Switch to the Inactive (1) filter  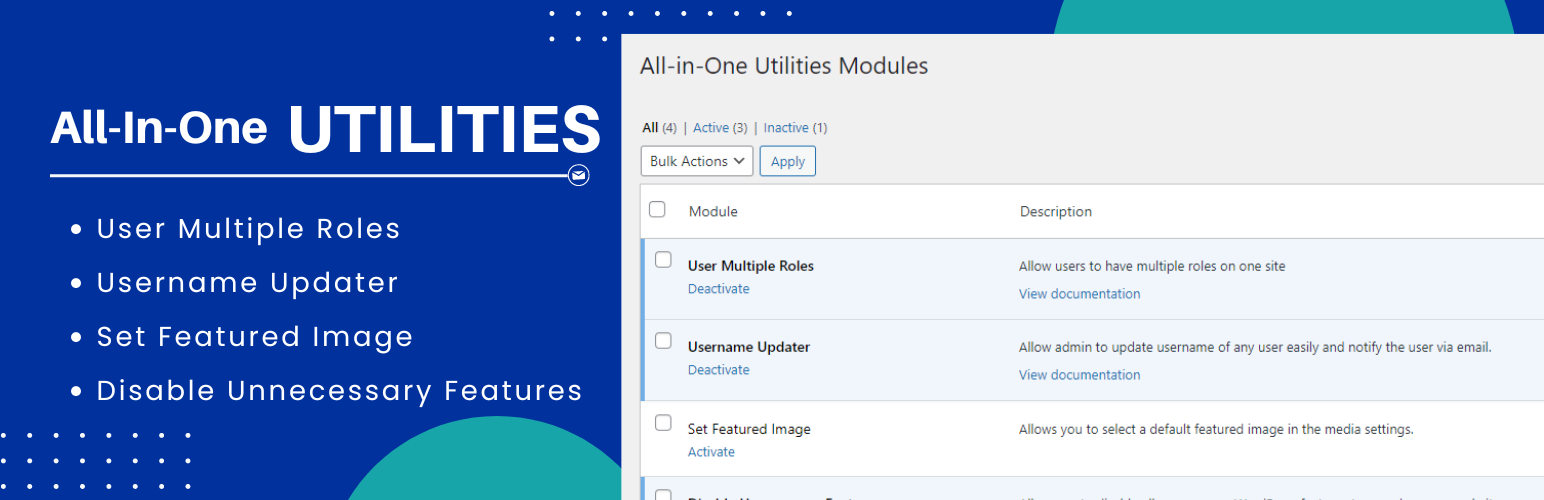tap(795, 128)
